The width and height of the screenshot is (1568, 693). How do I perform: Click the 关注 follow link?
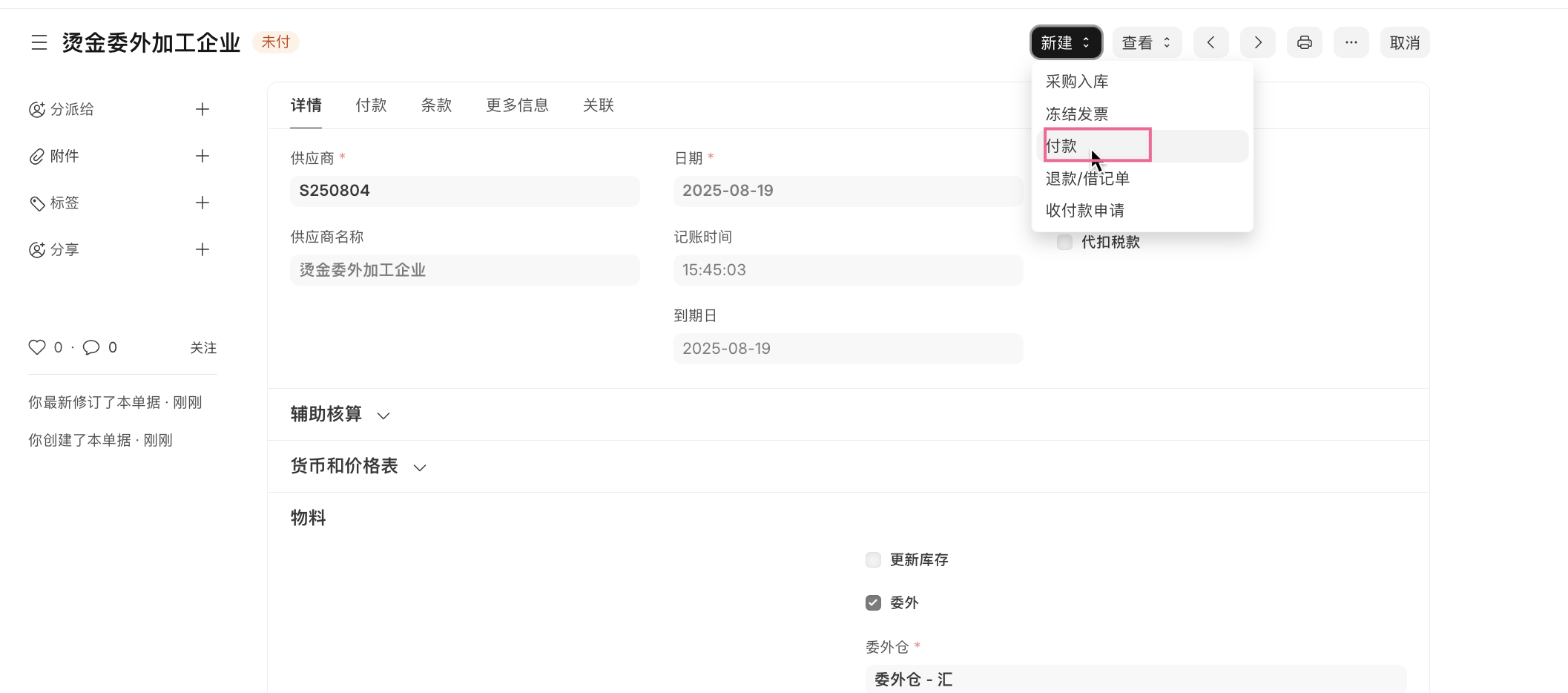pyautogui.click(x=203, y=348)
